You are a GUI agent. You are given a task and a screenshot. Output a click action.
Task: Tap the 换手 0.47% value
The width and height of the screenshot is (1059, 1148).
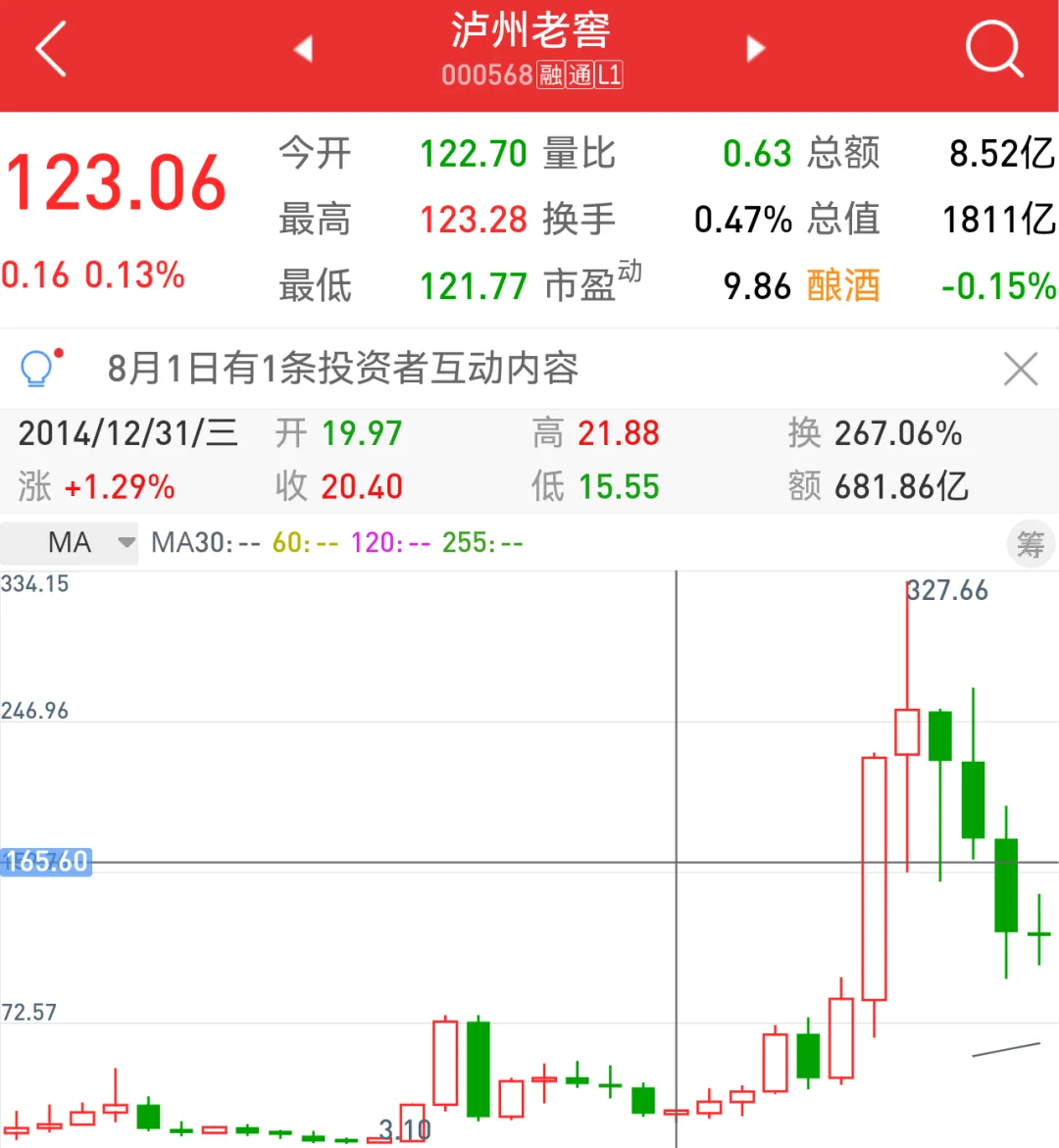tap(742, 220)
